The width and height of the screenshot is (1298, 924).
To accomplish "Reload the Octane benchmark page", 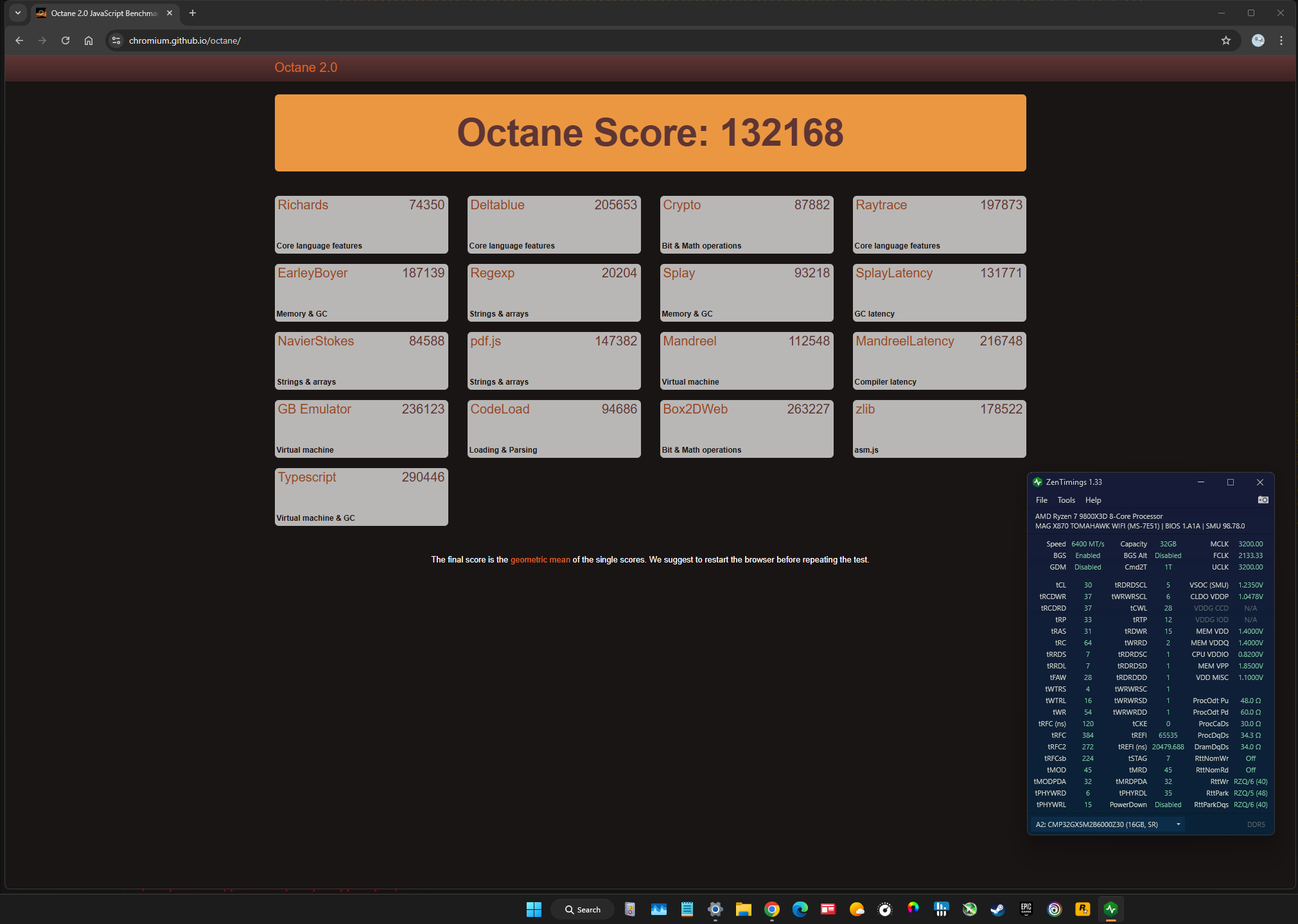I will click(66, 40).
